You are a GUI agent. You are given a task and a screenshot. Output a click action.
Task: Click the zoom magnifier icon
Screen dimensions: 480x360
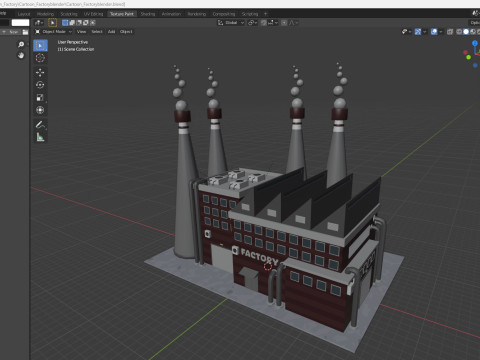point(21,44)
